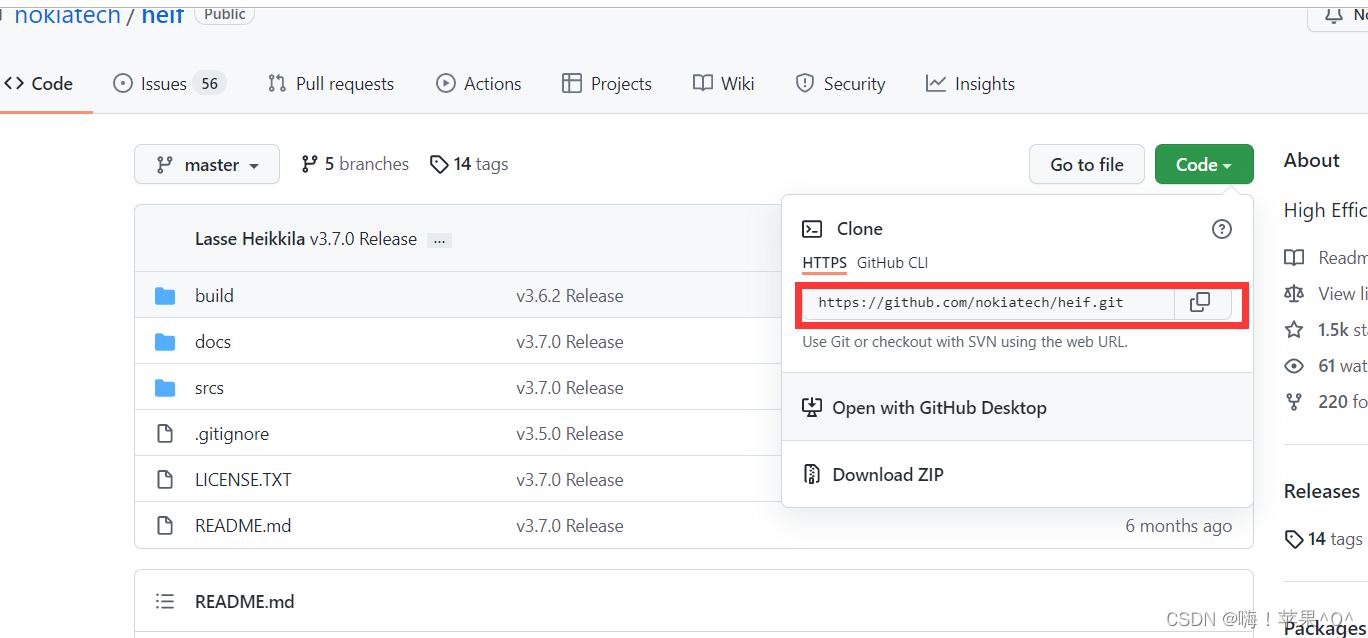Screen dimensions: 1368x638
Task: Expand commit message ellipsis button
Action: click(x=439, y=240)
